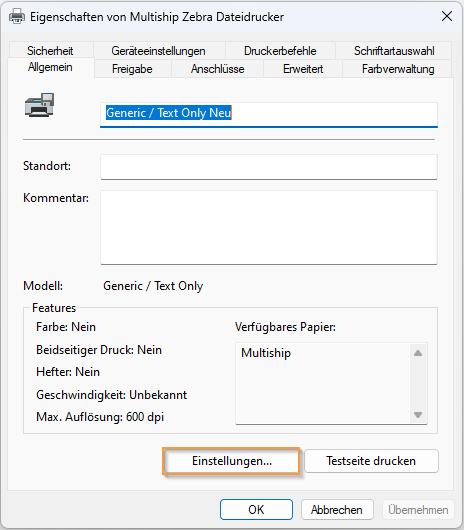Open the Sicherheit tab
This screenshot has height=530, width=464.
[50, 51]
